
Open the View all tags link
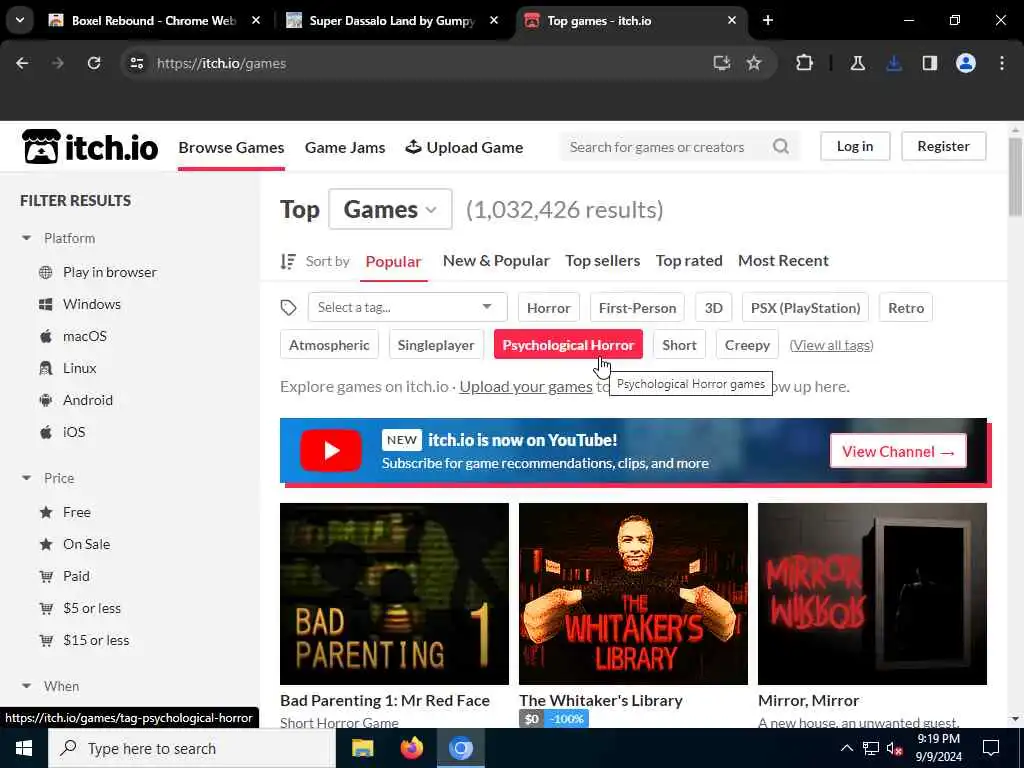(x=831, y=345)
